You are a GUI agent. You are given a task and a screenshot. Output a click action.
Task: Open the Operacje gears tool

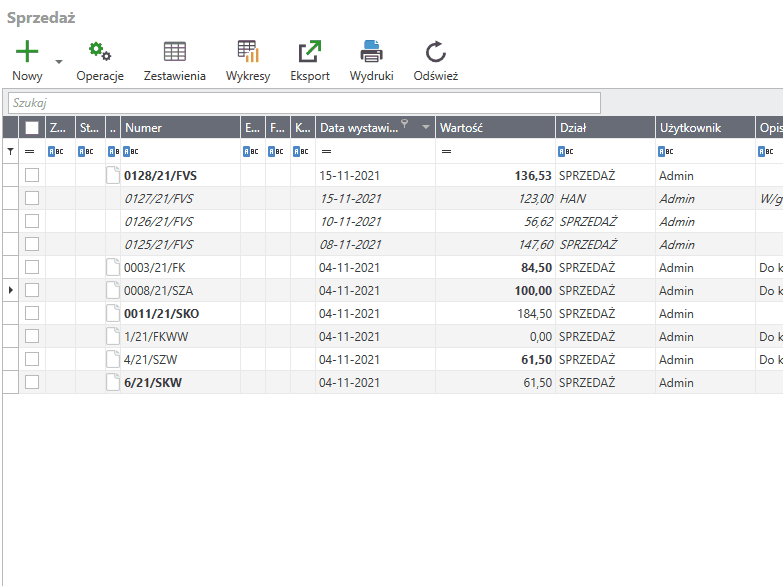(x=100, y=52)
